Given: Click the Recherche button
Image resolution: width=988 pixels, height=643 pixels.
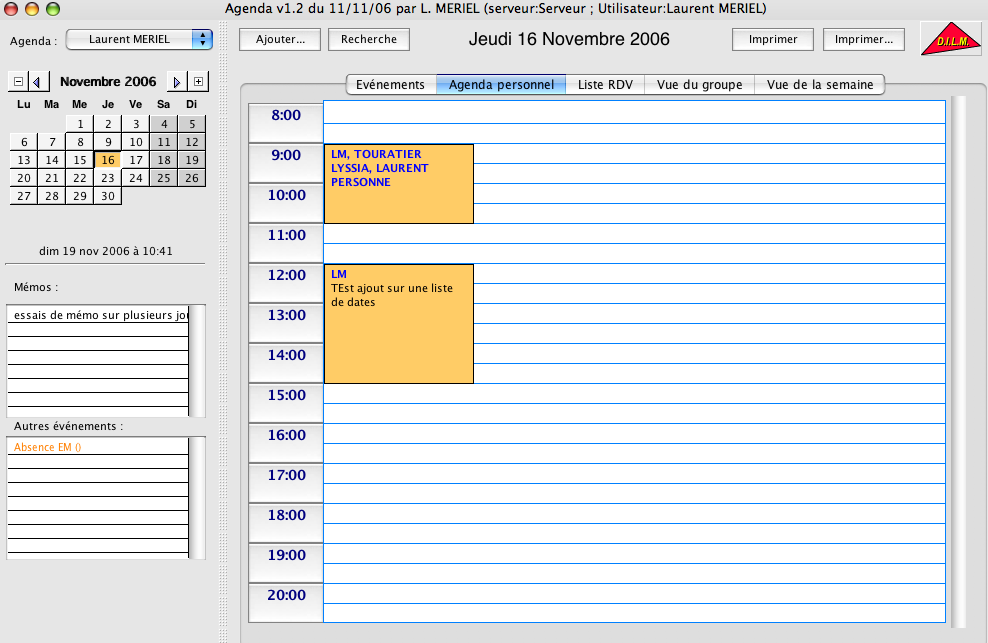Looking at the screenshot, I should 369,40.
